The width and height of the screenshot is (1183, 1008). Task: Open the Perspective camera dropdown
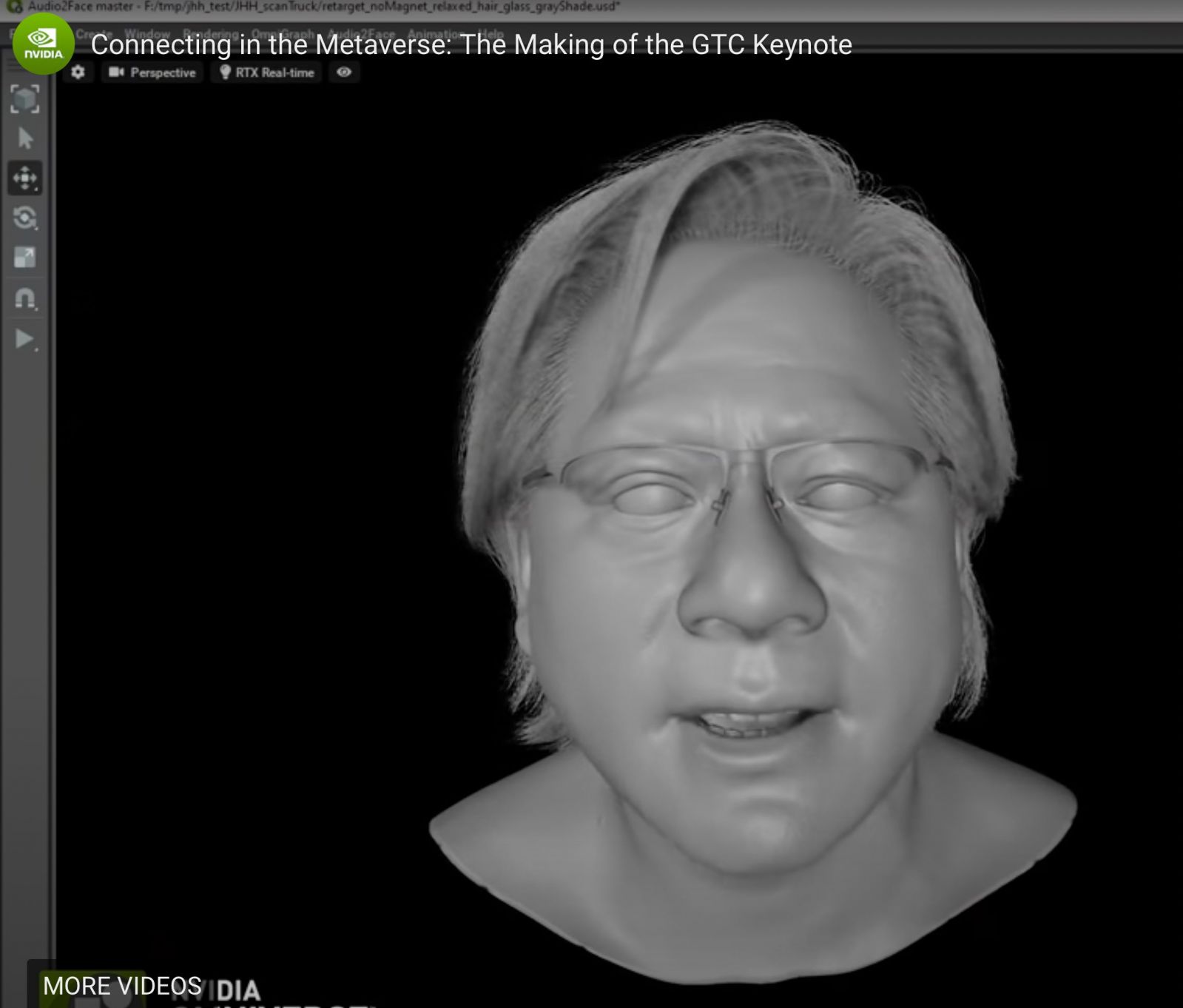152,73
